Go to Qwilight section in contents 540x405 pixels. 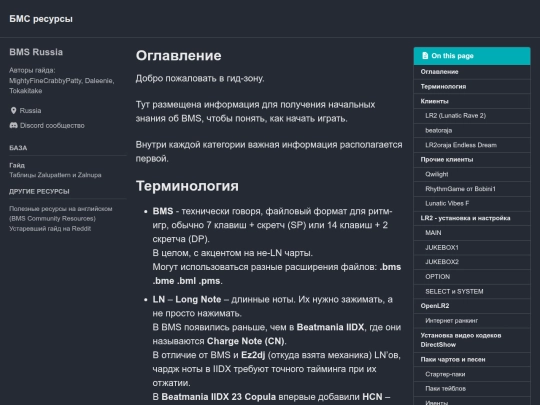[472, 174]
